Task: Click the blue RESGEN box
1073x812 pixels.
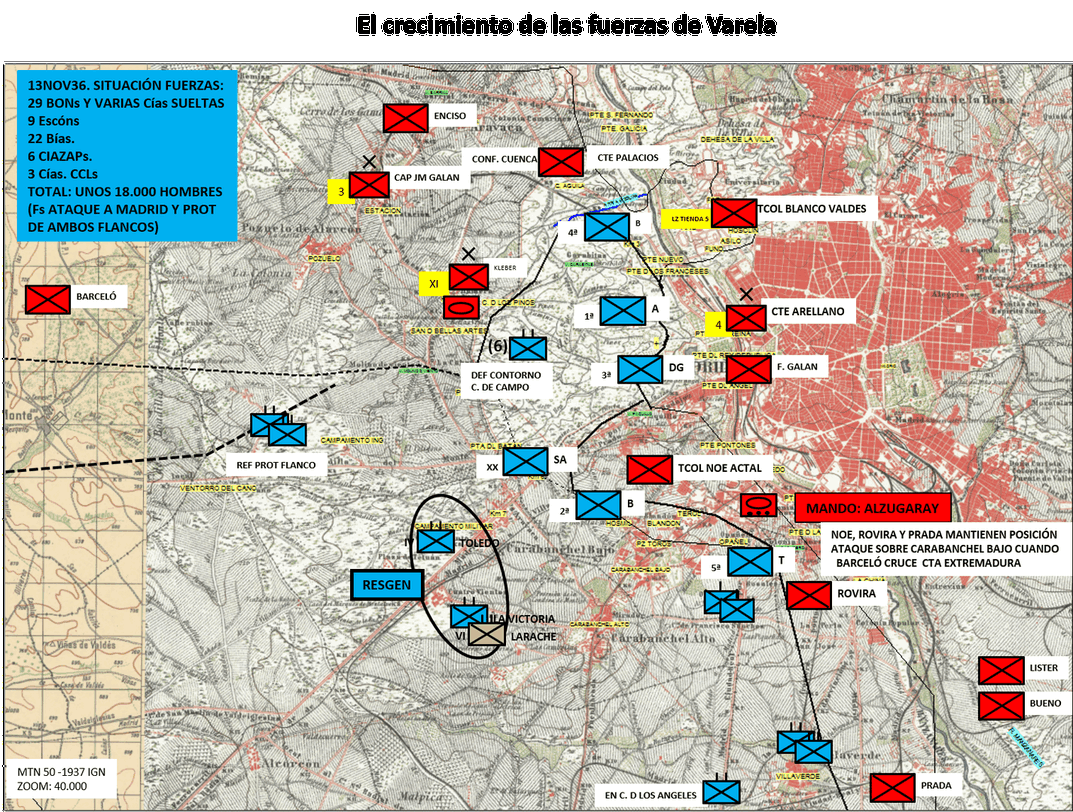Action: tap(387, 586)
